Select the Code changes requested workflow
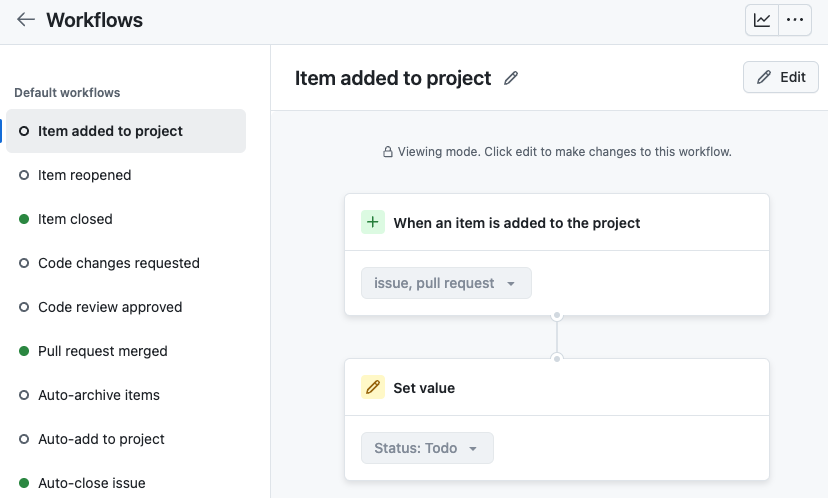Screen dimensions: 828x498 click(126, 263)
